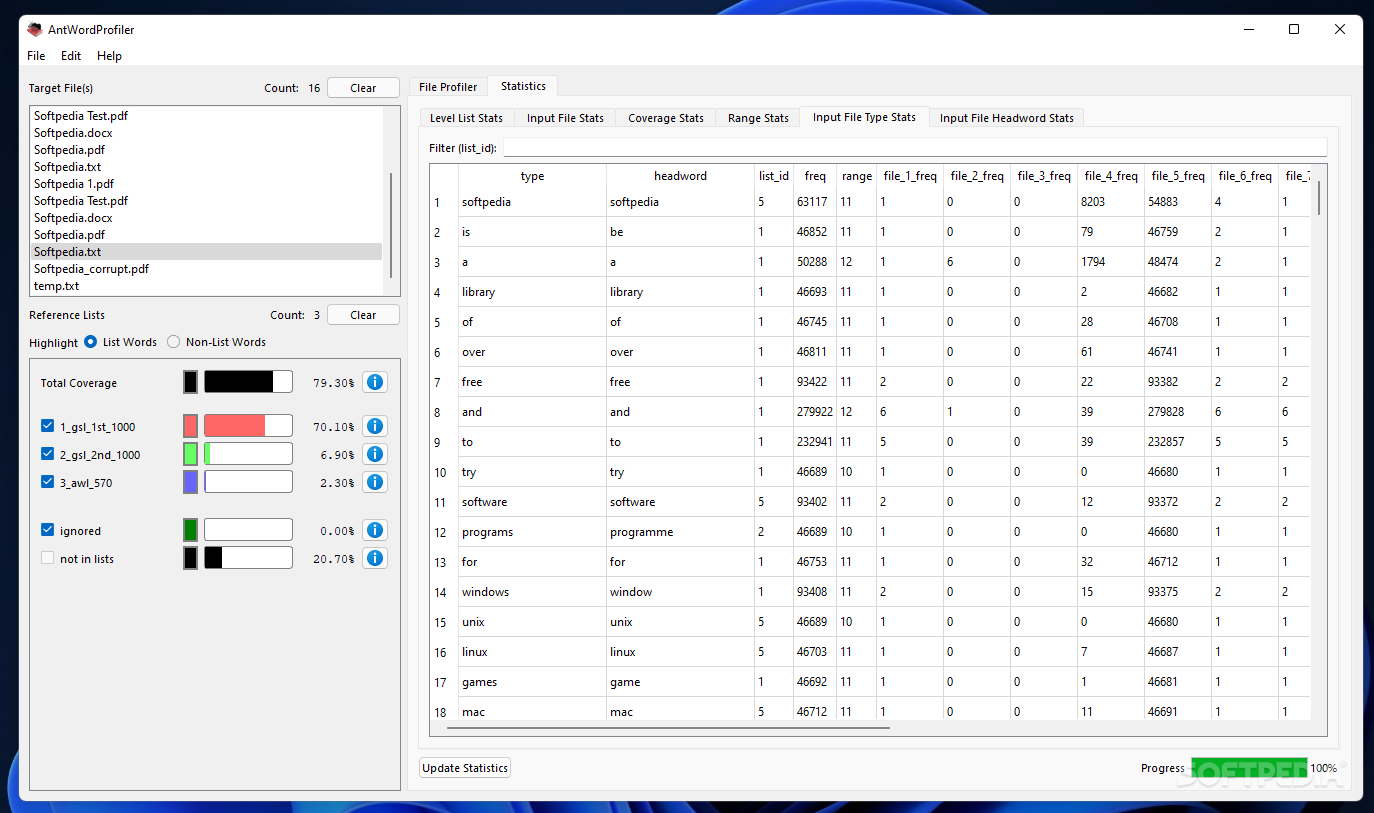
Task: Select temp.txt in target files
Action: [x=206, y=286]
